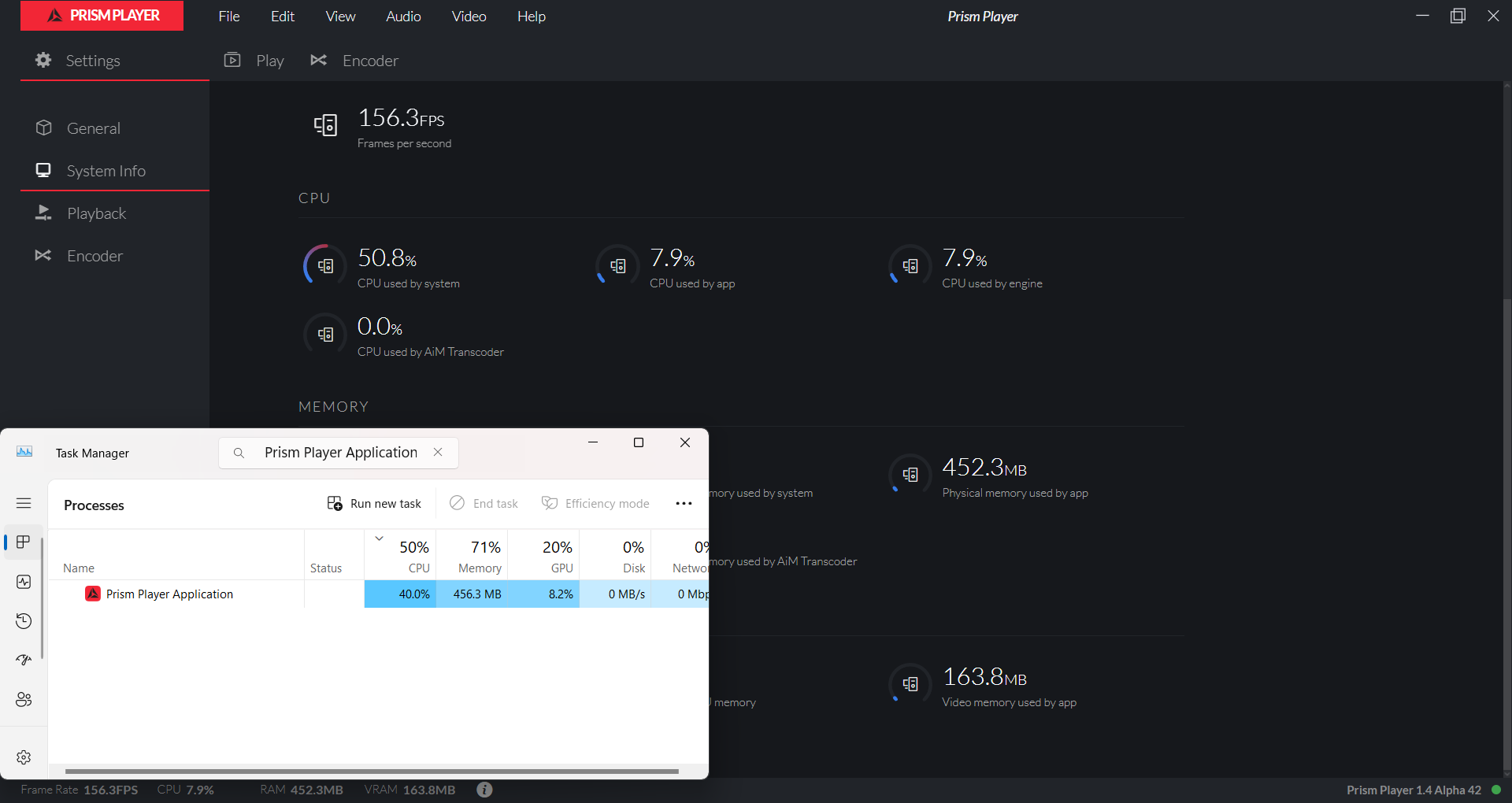
Task: Sort Task Manager by Memory column
Action: pos(472,555)
